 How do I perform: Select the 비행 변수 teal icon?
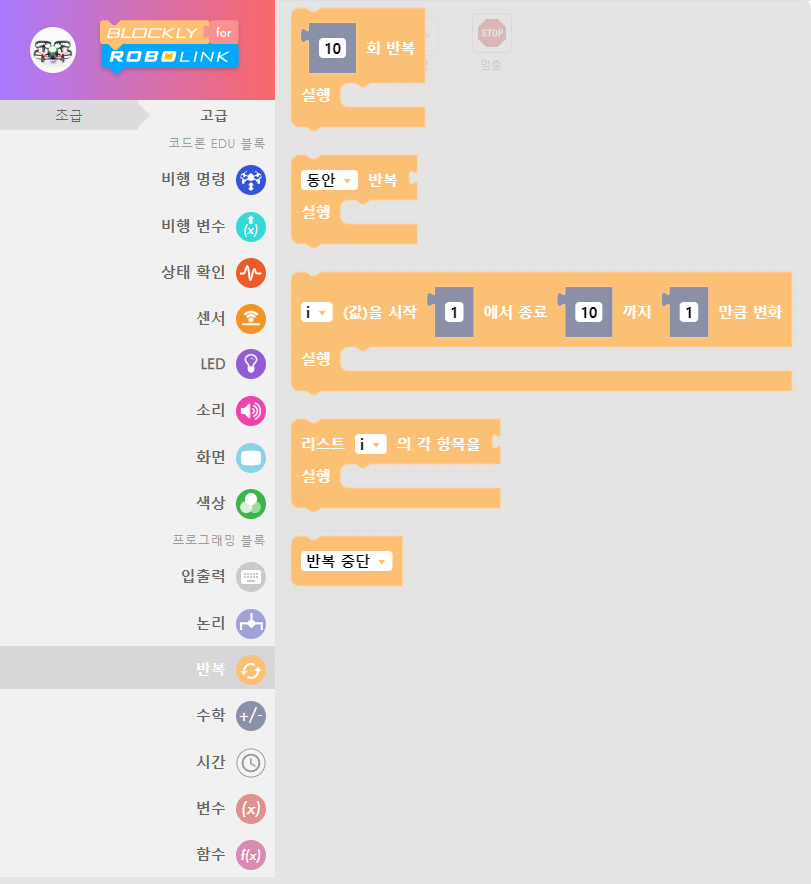[250, 226]
